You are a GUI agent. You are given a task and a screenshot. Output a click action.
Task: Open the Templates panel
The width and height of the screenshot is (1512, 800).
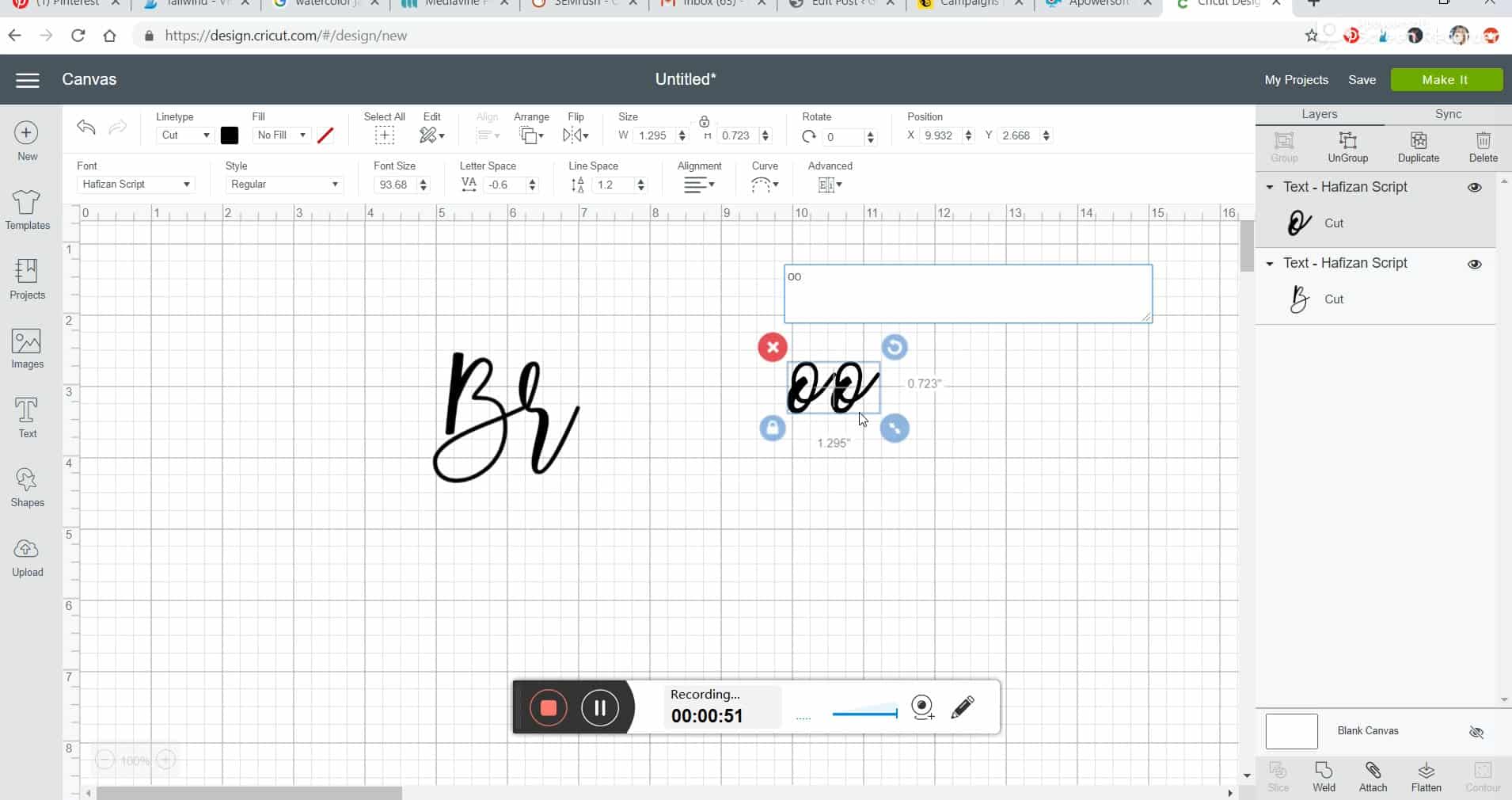27,210
